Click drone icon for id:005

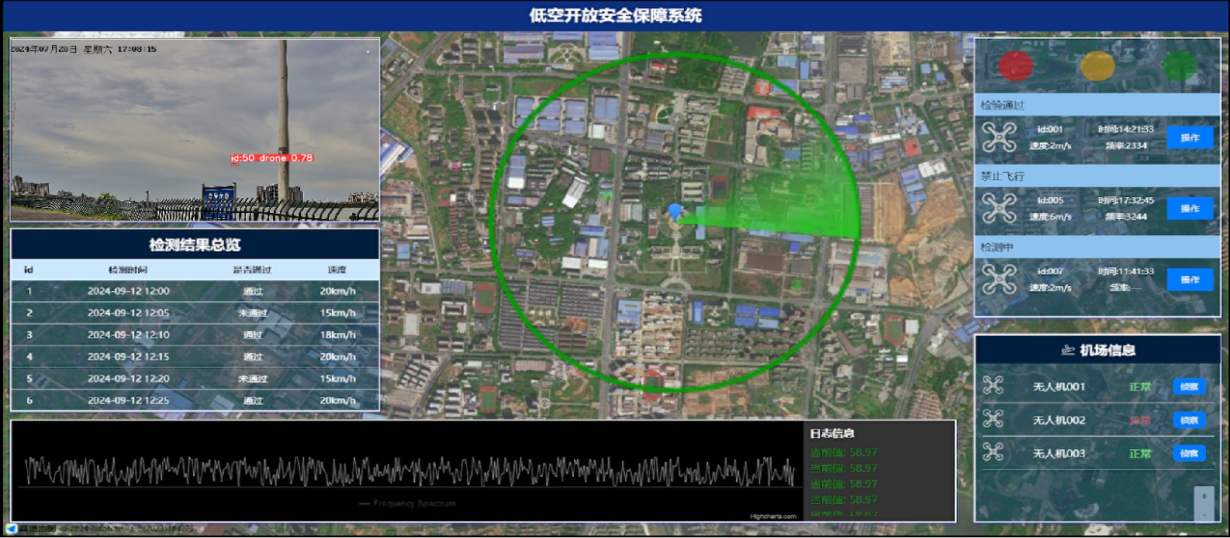point(999,208)
